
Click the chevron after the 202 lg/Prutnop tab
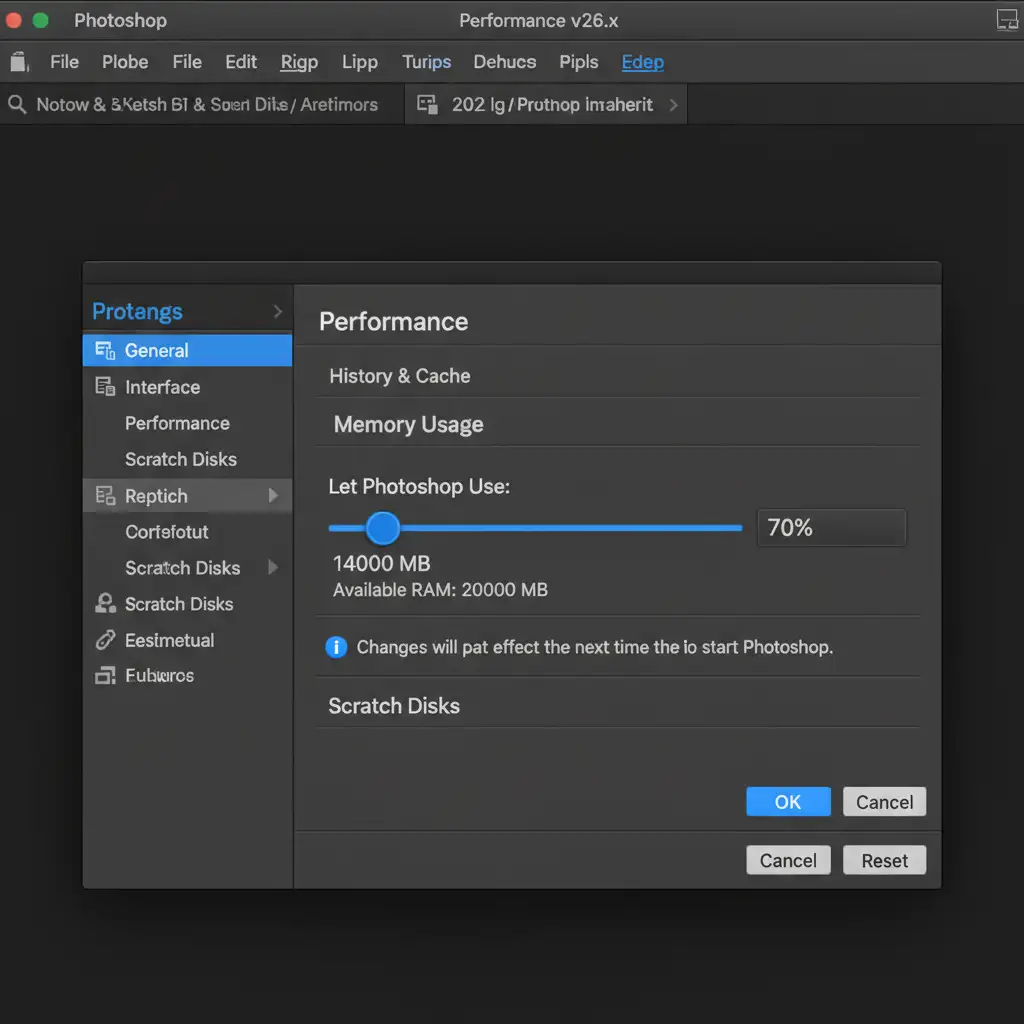pyautogui.click(x=673, y=104)
